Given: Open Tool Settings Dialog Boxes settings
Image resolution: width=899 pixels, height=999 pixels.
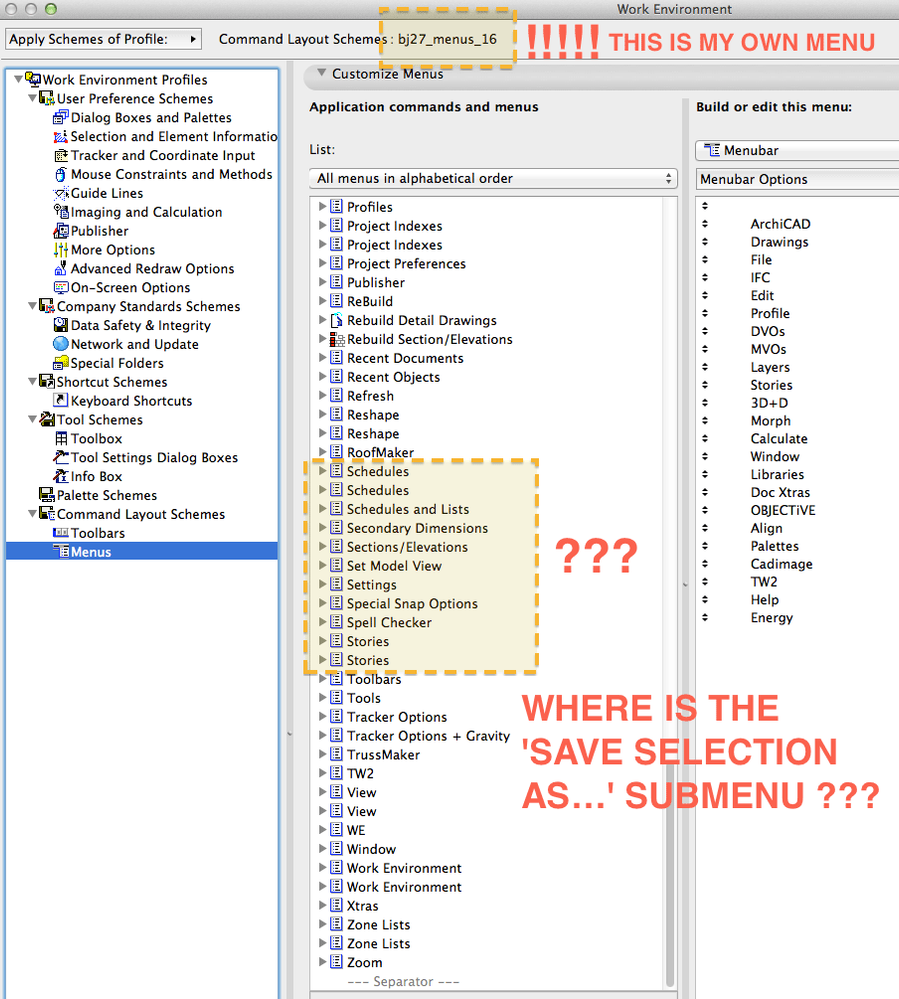Looking at the screenshot, I should pyautogui.click(x=60, y=457).
